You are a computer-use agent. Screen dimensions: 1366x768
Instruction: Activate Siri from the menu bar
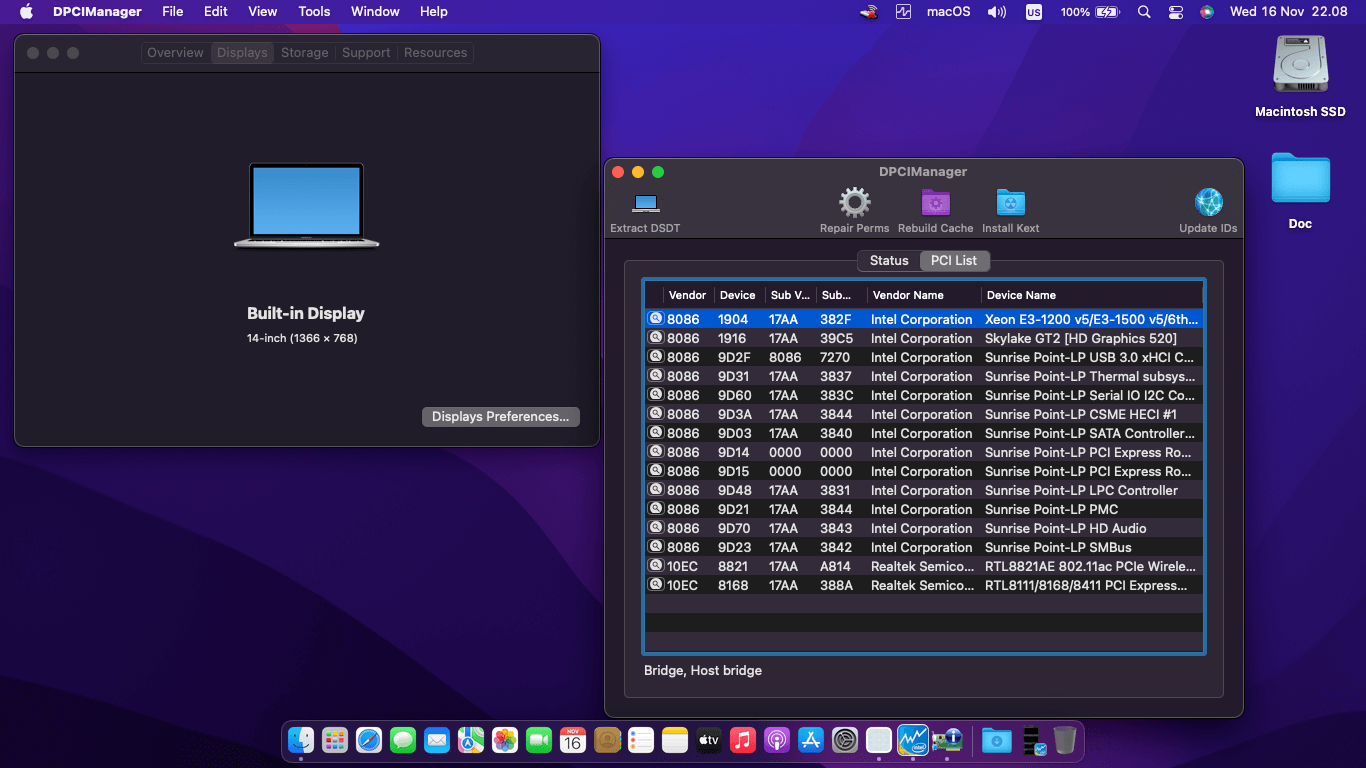(1207, 12)
